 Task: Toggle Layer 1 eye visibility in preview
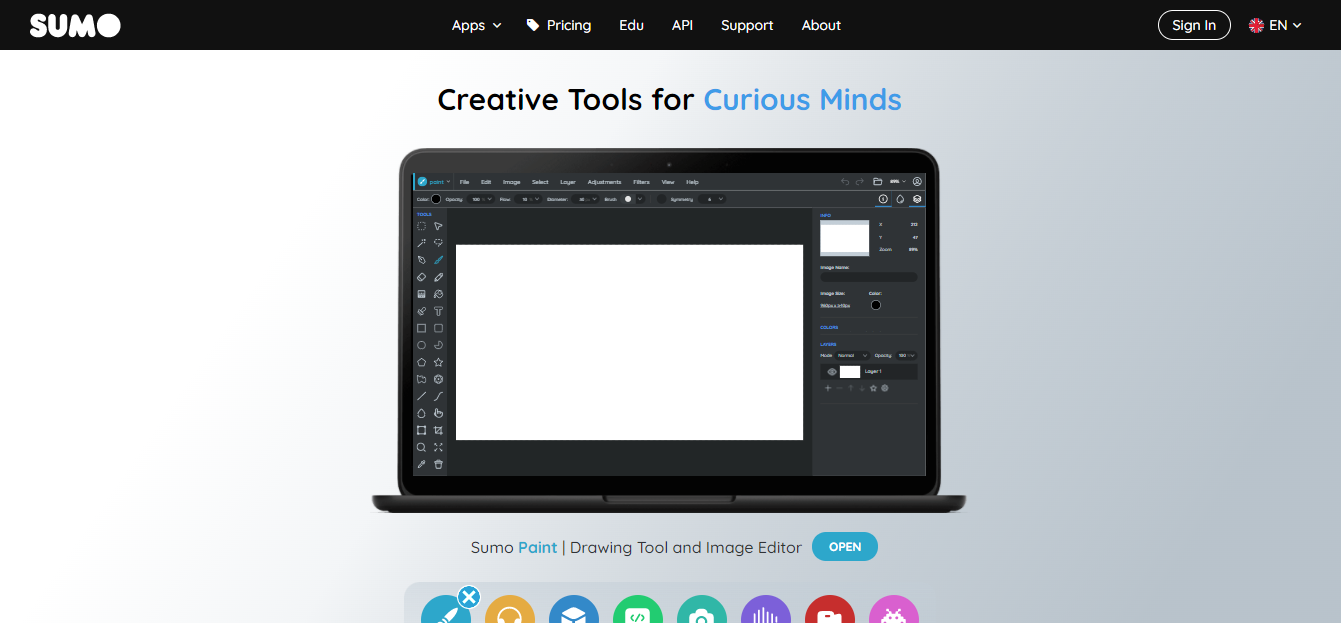[831, 372]
